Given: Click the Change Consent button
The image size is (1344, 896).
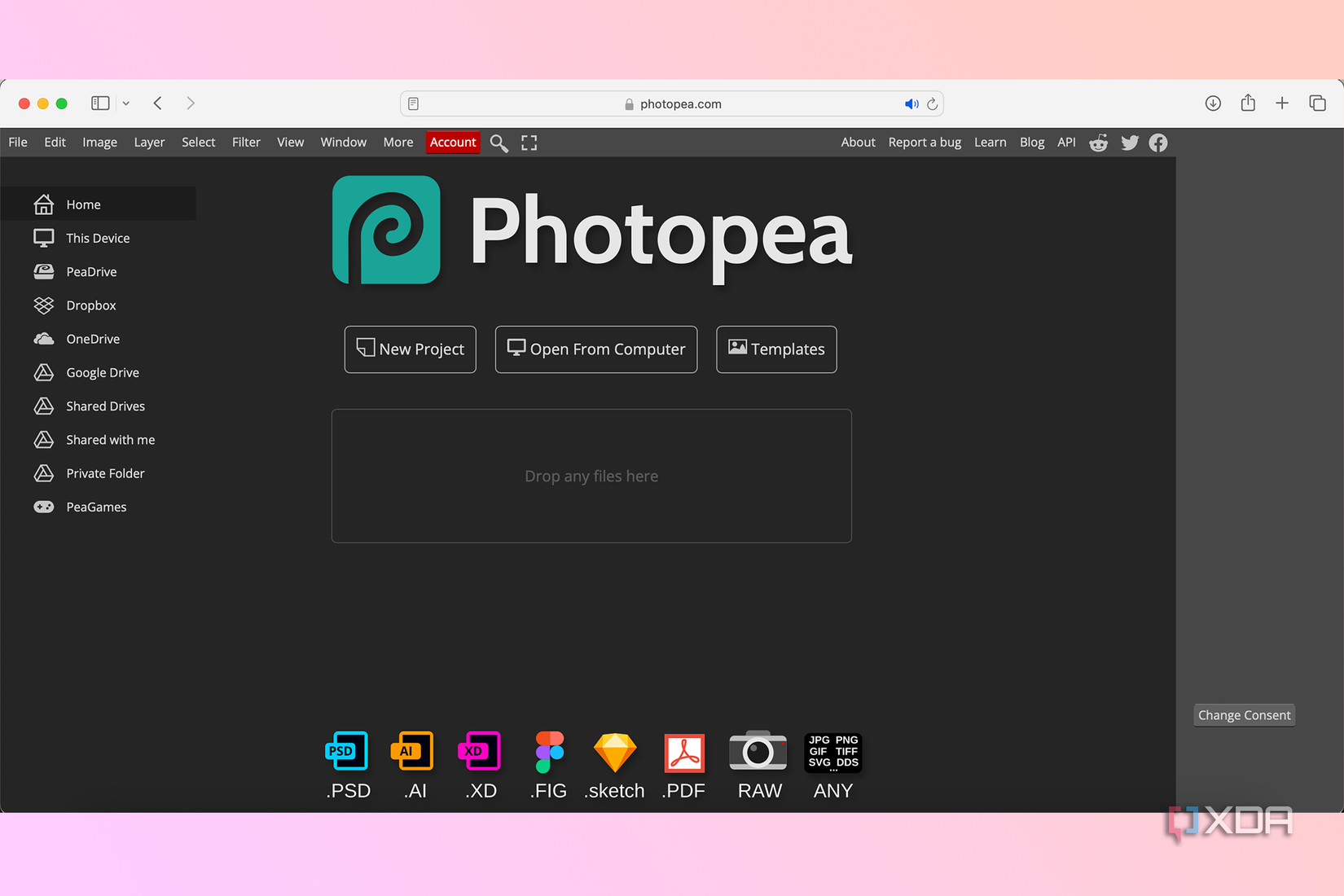Looking at the screenshot, I should pos(1244,715).
